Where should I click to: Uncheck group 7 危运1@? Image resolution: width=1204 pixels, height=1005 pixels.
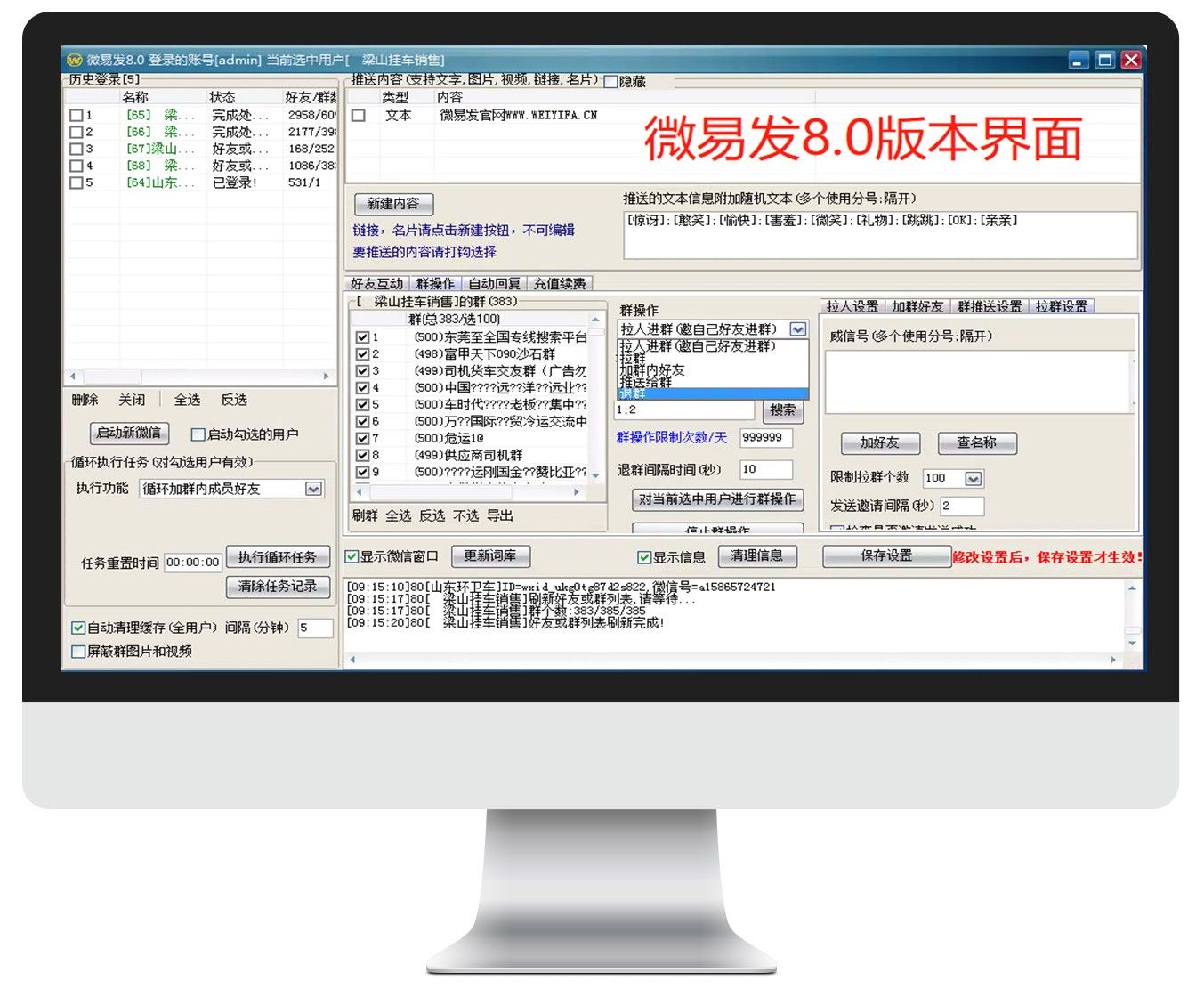[x=362, y=438]
